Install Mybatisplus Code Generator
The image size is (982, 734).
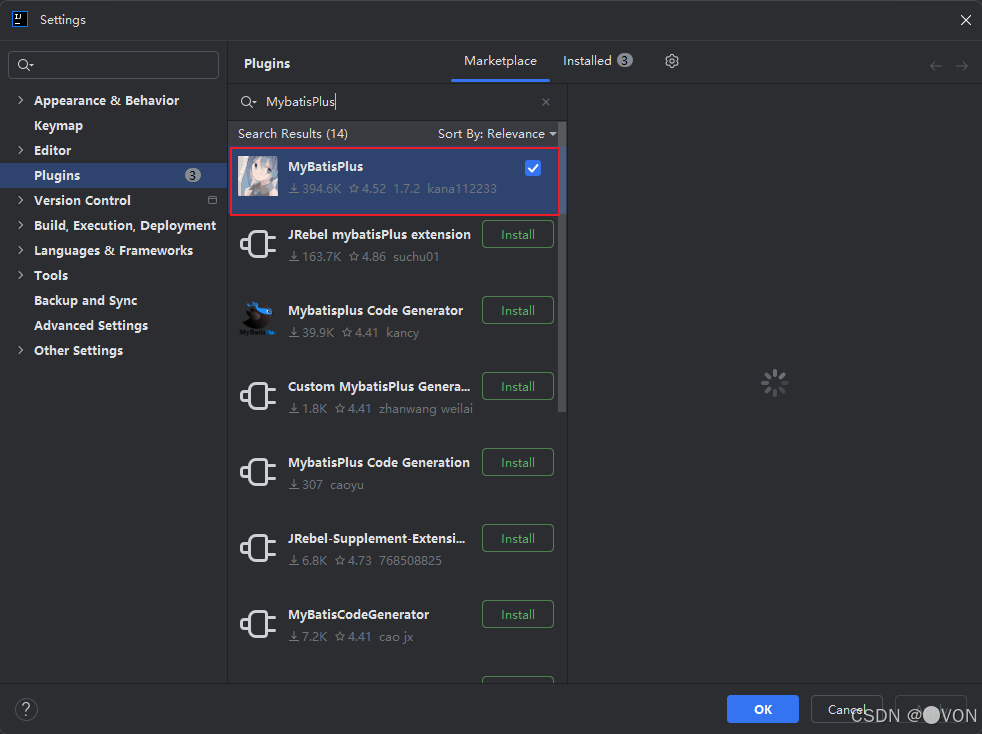pyautogui.click(x=518, y=310)
